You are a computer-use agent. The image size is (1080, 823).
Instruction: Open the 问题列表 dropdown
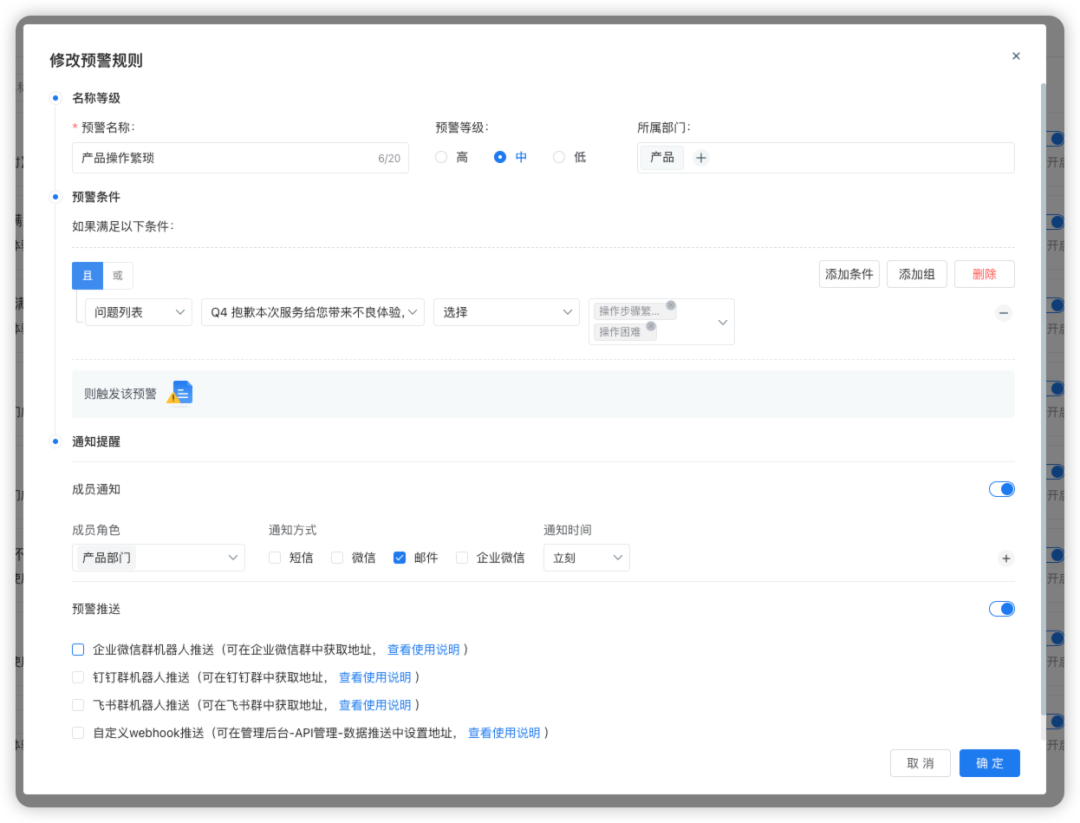coord(138,312)
